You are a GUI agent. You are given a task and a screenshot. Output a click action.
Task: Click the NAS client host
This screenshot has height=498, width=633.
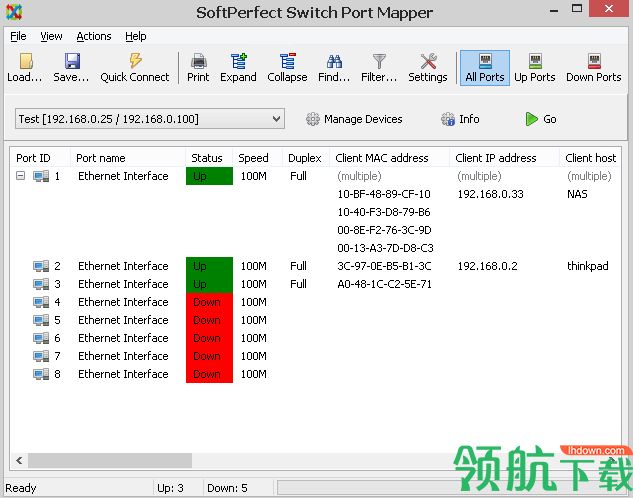point(577,194)
